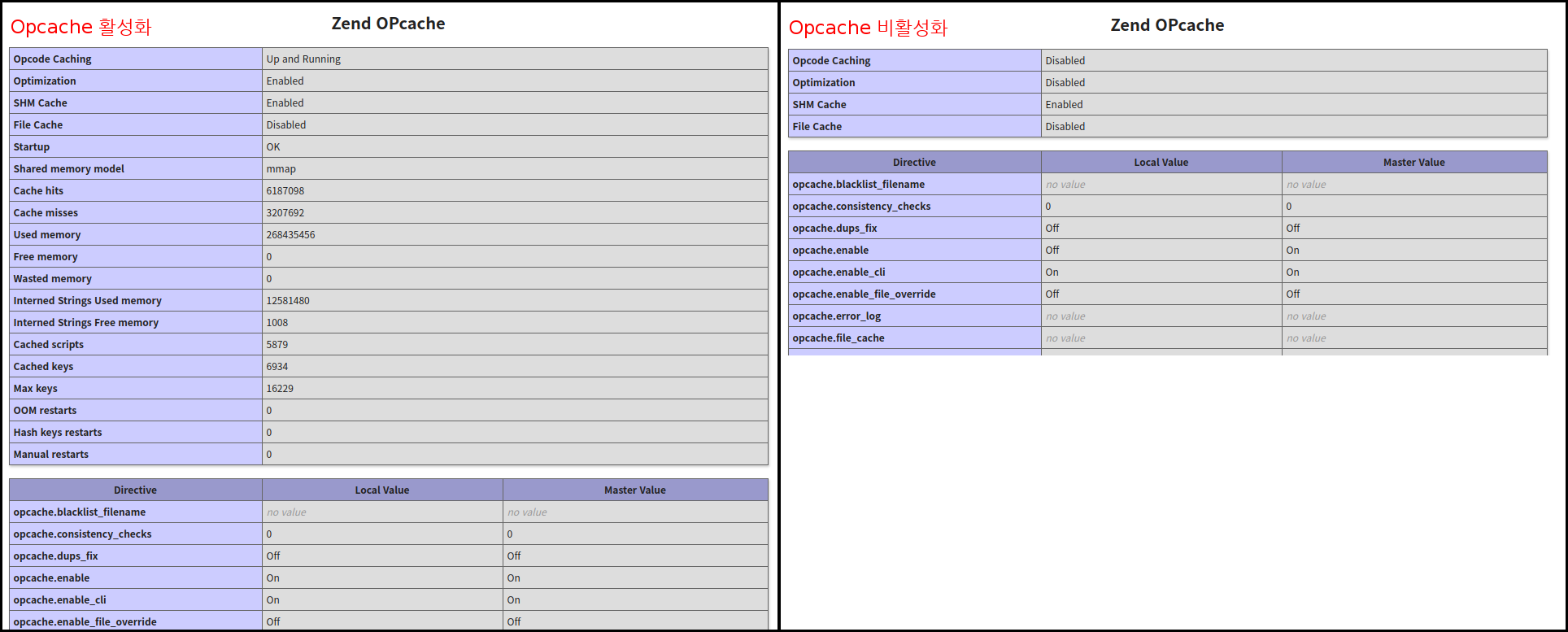
Task: Click the value 12581480
Action: (288, 300)
